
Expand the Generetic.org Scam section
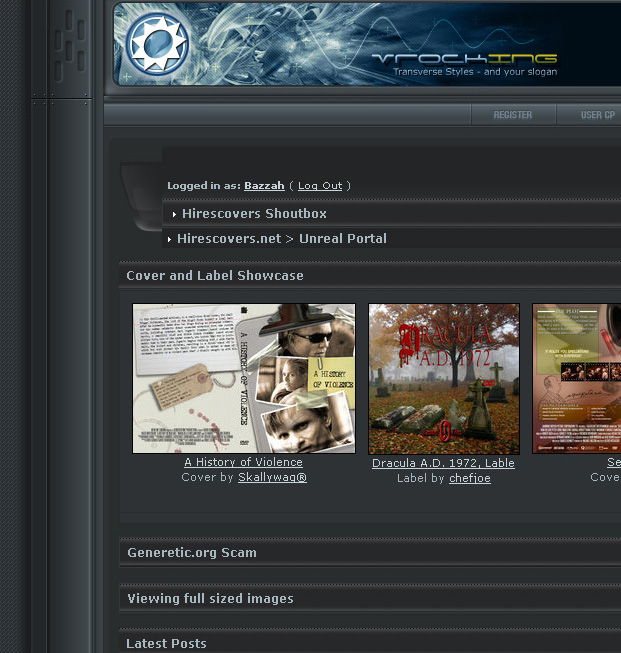(x=192, y=553)
